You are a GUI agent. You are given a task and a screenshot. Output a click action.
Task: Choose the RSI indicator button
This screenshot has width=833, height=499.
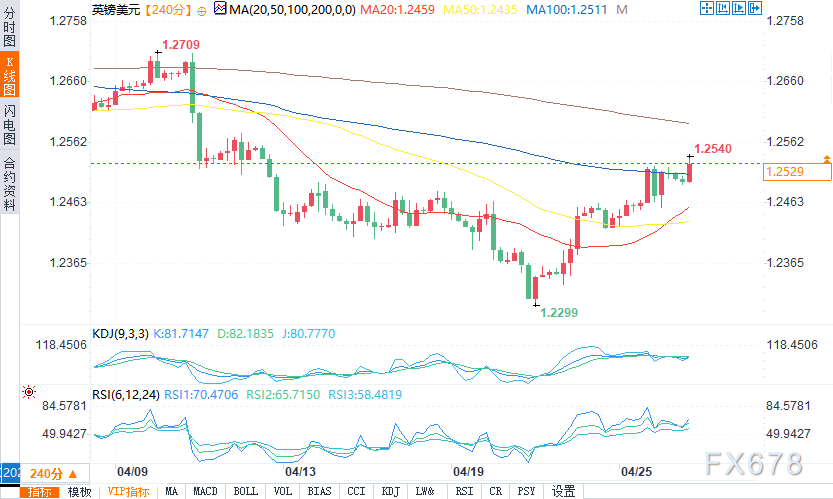coord(464,492)
